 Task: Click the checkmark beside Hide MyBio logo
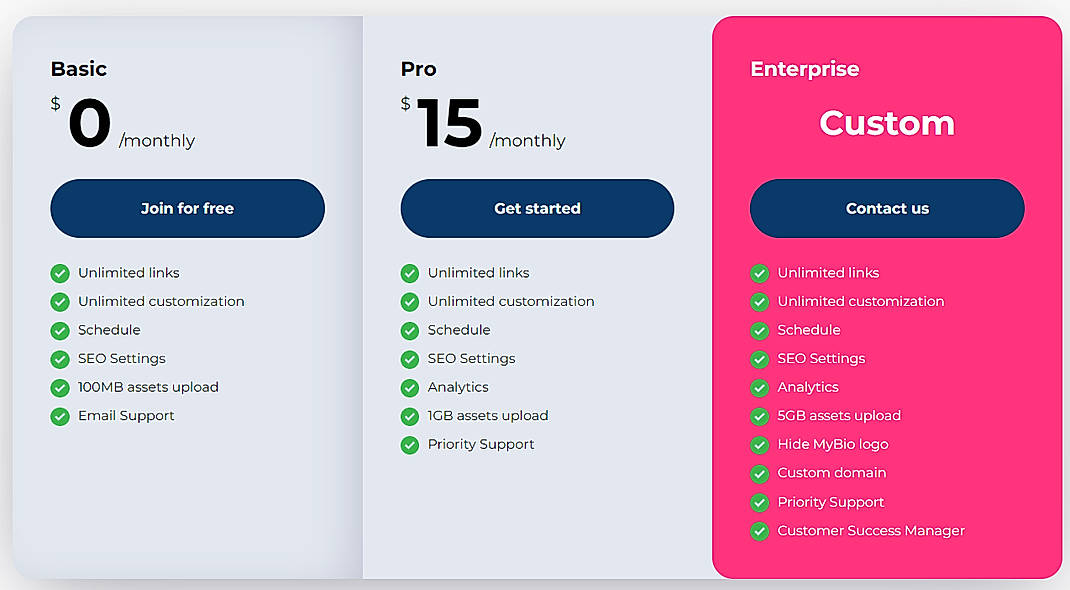pos(759,444)
